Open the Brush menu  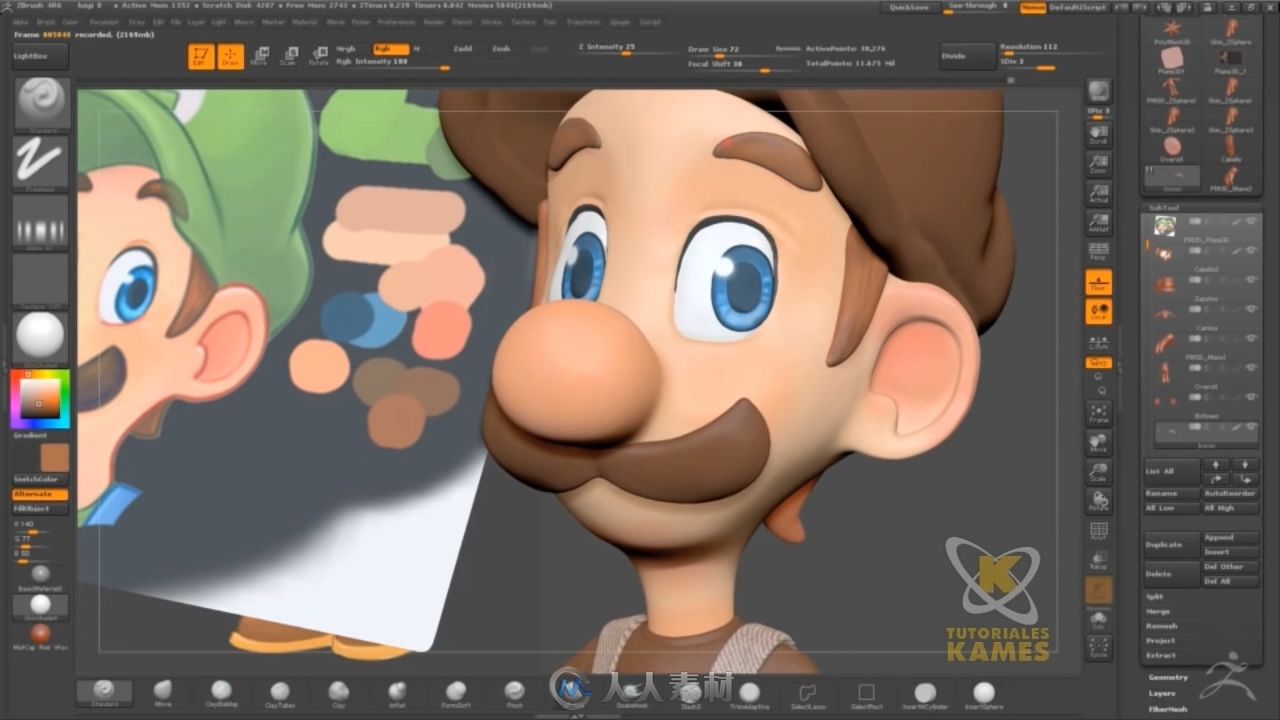point(46,21)
